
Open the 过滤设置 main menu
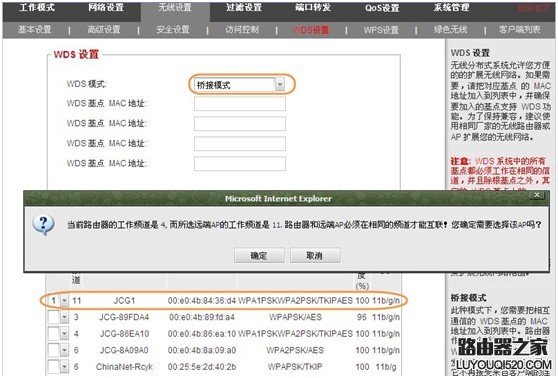click(244, 7)
